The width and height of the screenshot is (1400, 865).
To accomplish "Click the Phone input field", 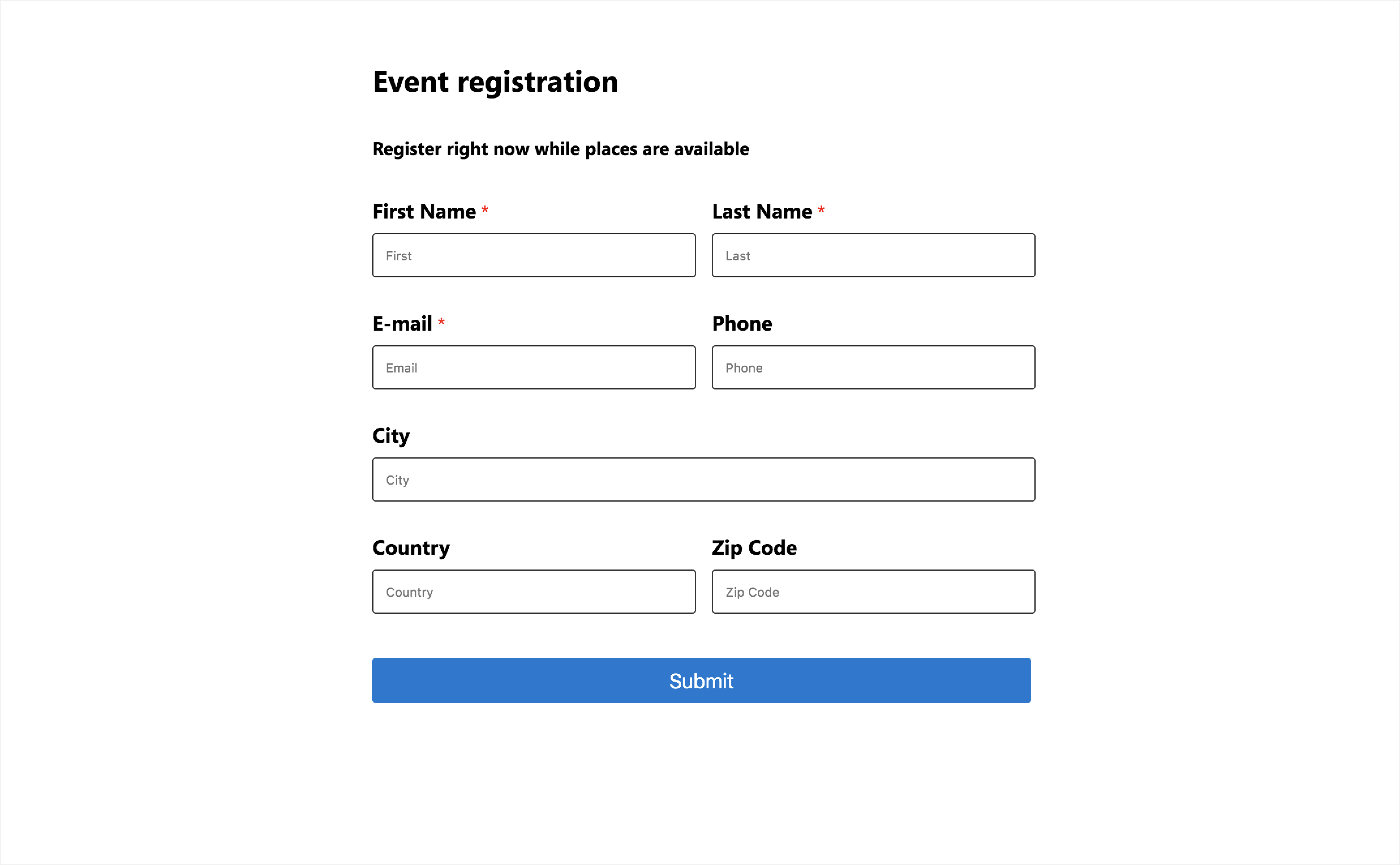I will (873, 367).
